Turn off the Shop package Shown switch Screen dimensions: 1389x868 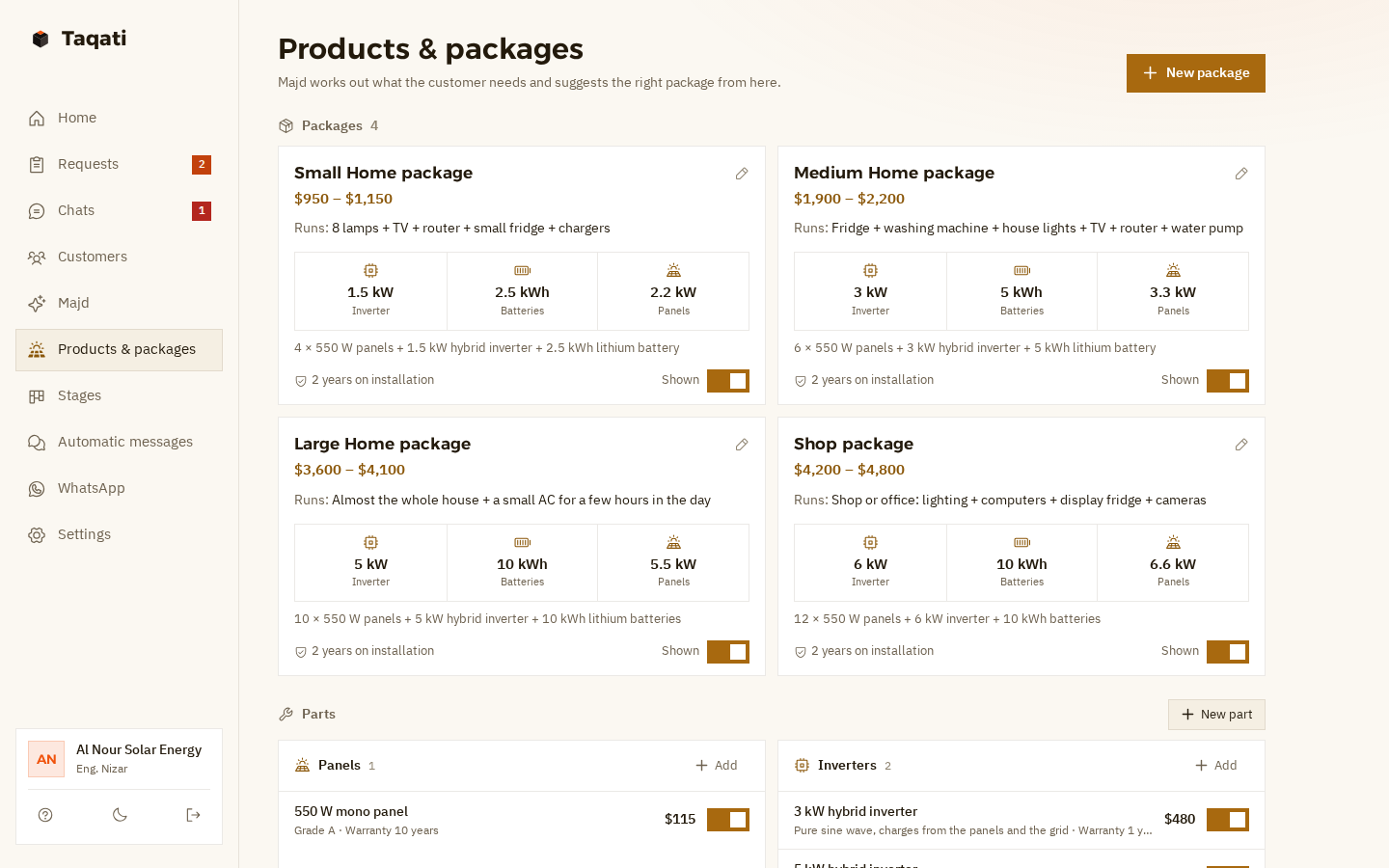[x=1228, y=652]
